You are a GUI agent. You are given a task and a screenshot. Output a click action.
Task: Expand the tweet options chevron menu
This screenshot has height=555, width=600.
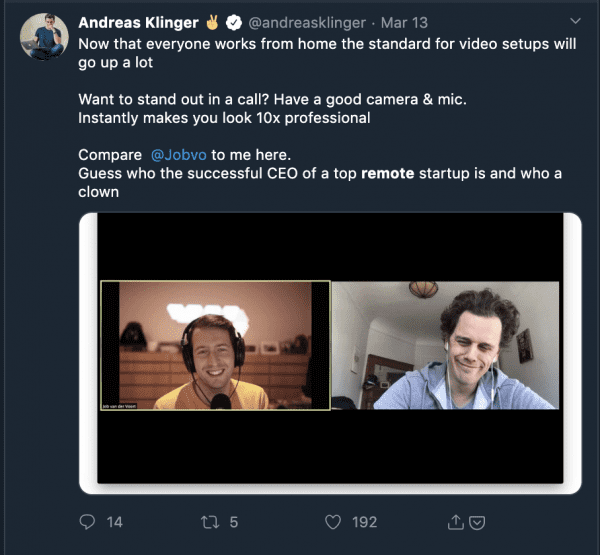pos(574,20)
